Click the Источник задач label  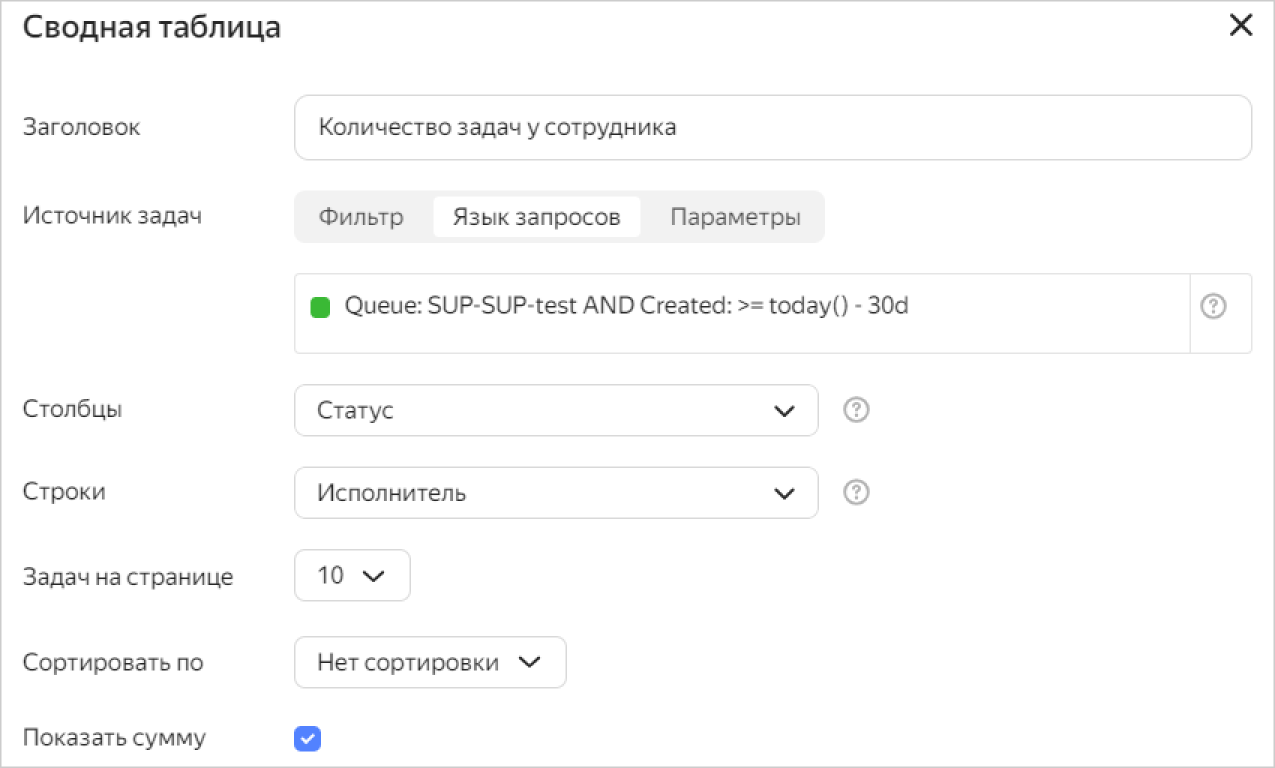point(112,216)
